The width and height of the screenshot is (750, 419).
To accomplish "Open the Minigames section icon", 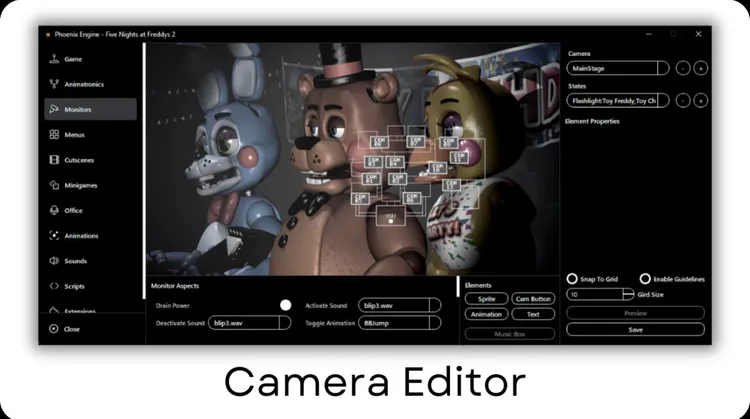I will click(54, 185).
